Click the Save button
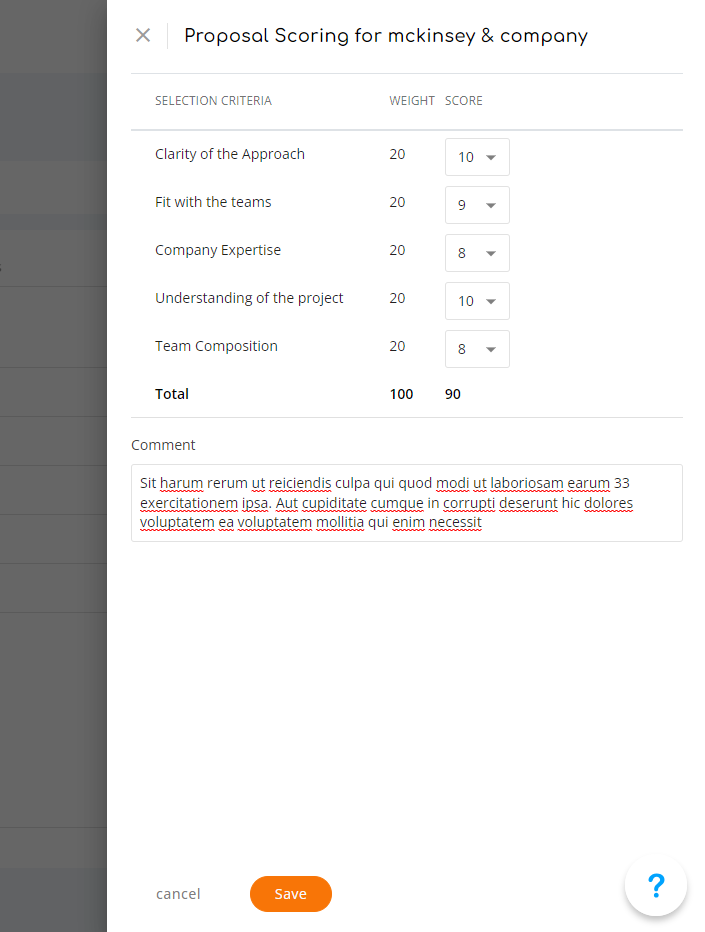Image resolution: width=705 pixels, height=932 pixels. pyautogui.click(x=291, y=894)
